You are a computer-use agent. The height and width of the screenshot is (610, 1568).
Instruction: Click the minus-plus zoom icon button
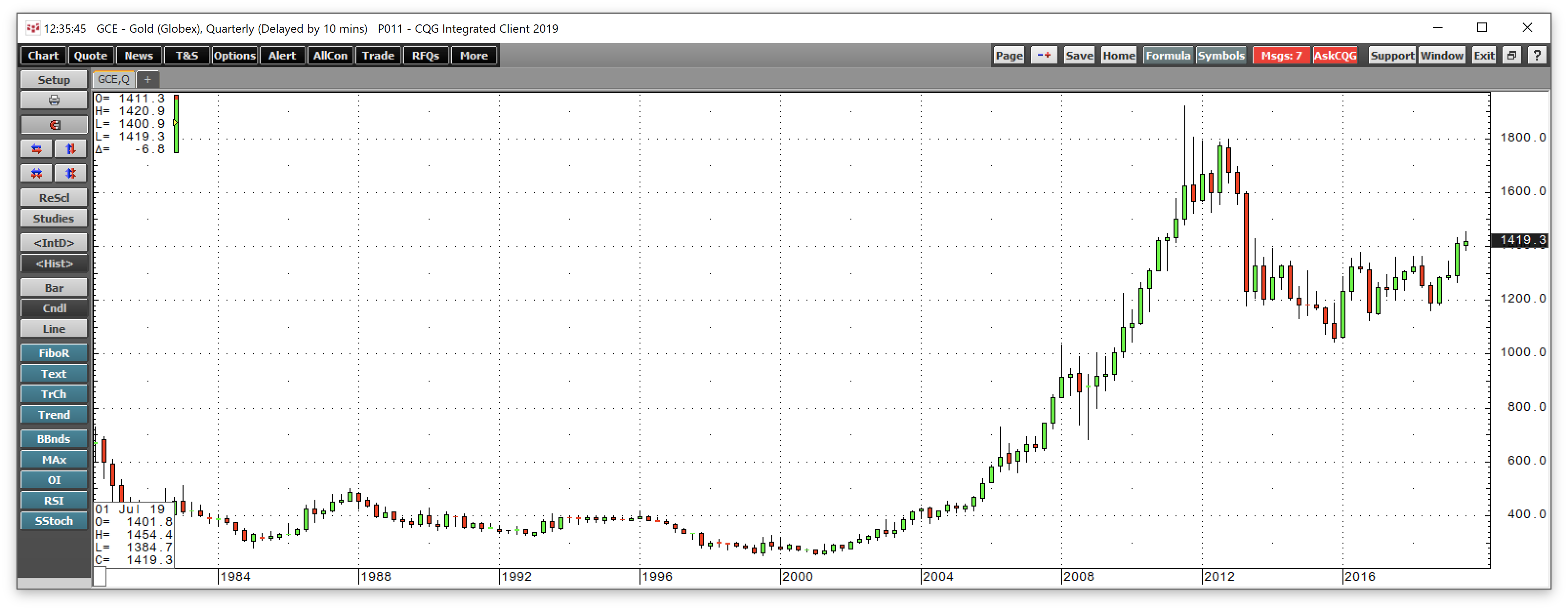pos(1043,56)
